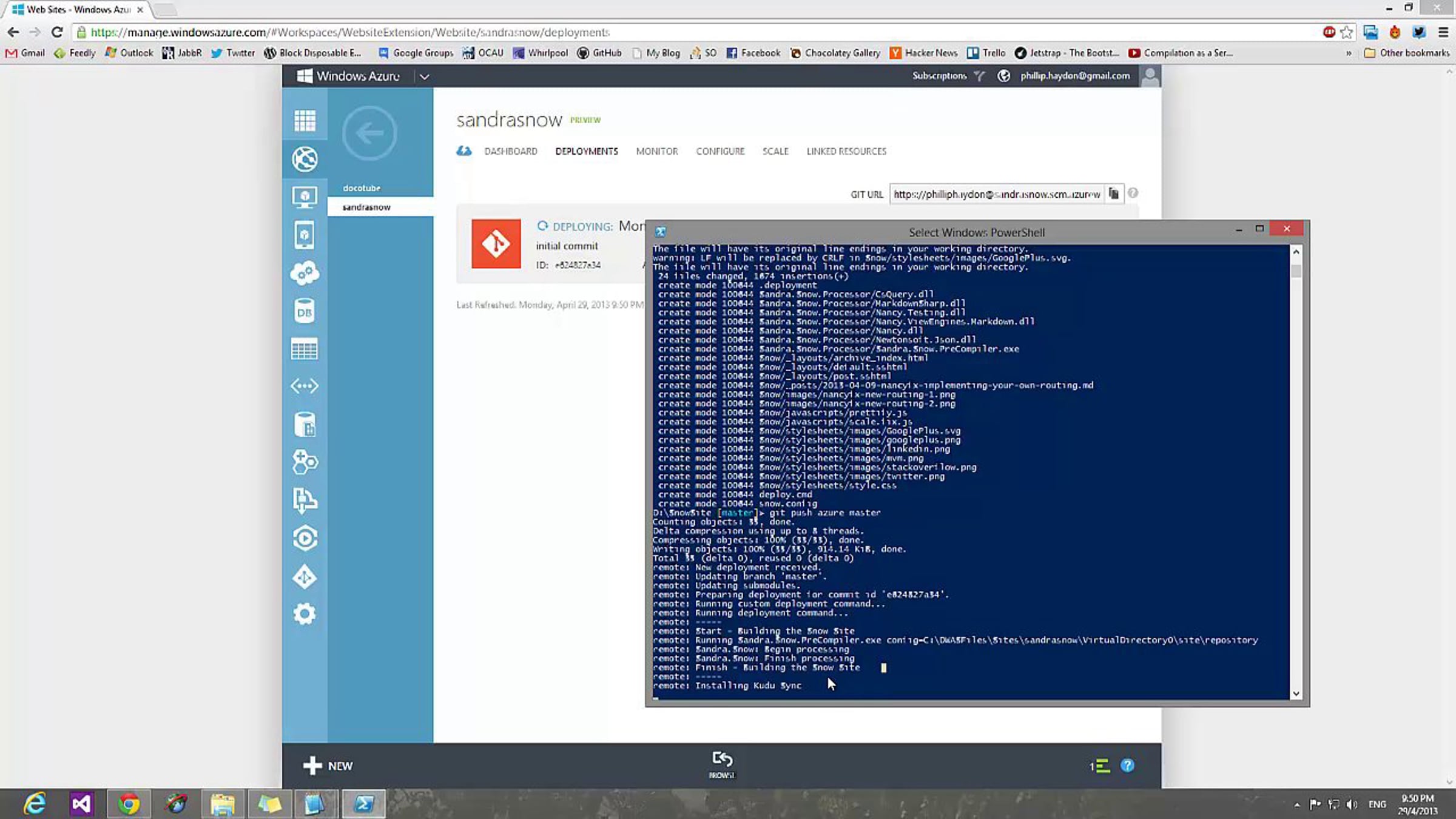Screen dimensions: 1456x819
Task: Open quick start cloud icon tab
Action: coord(464,151)
